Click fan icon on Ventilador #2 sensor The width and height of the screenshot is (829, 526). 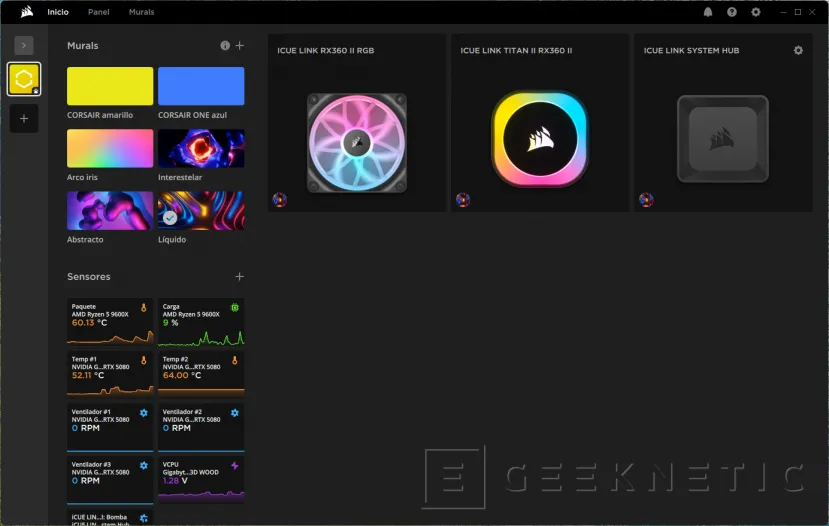(x=235, y=413)
